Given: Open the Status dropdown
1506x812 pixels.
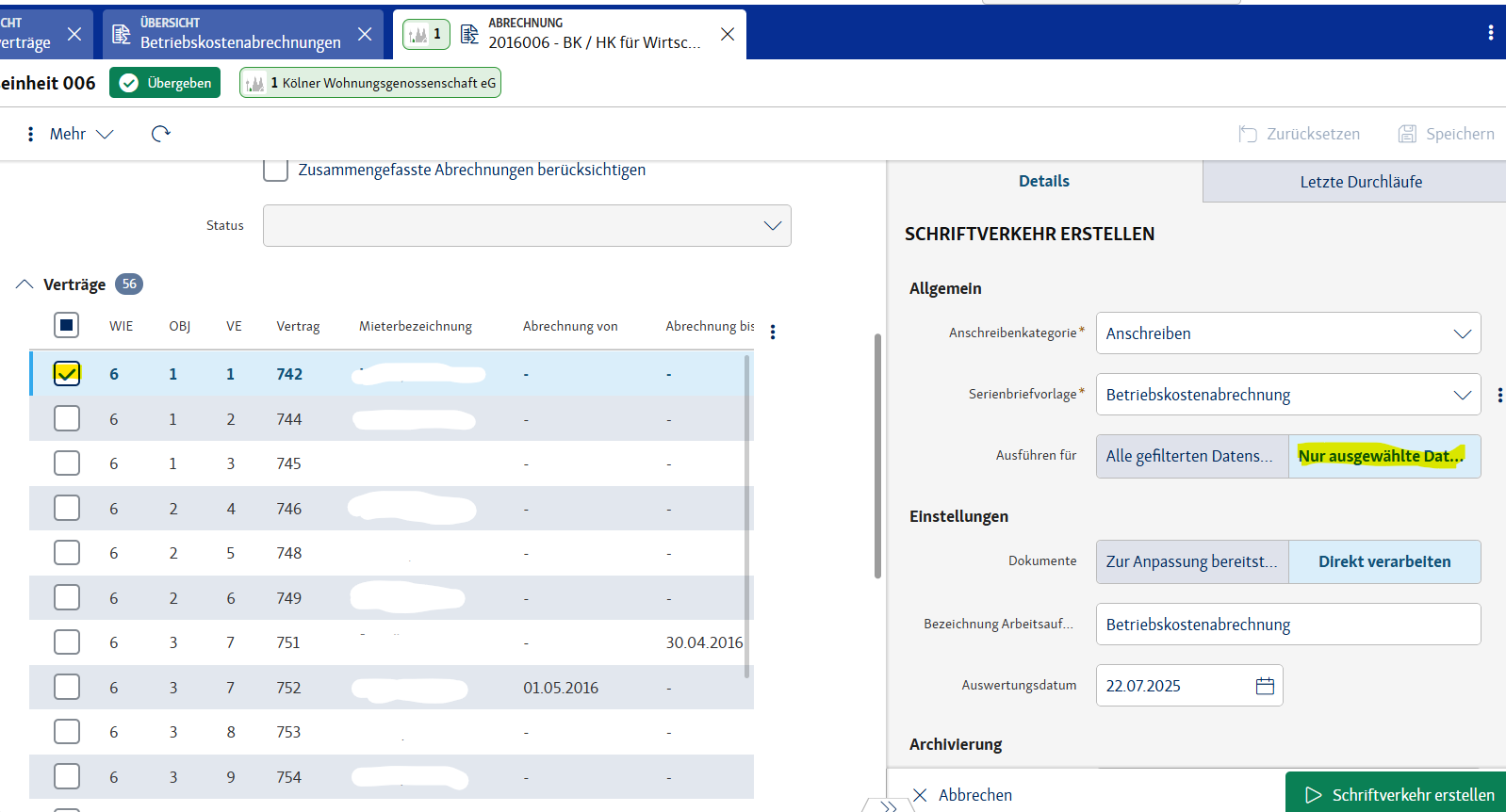Looking at the screenshot, I should tap(527, 226).
